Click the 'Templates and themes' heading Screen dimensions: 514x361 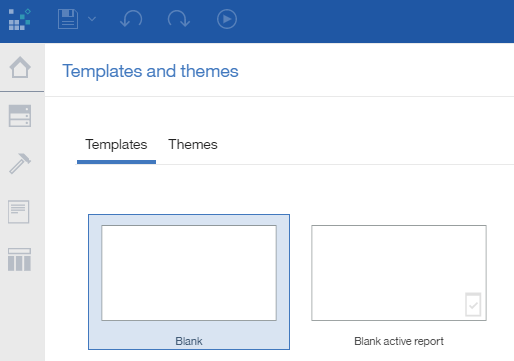pos(150,71)
